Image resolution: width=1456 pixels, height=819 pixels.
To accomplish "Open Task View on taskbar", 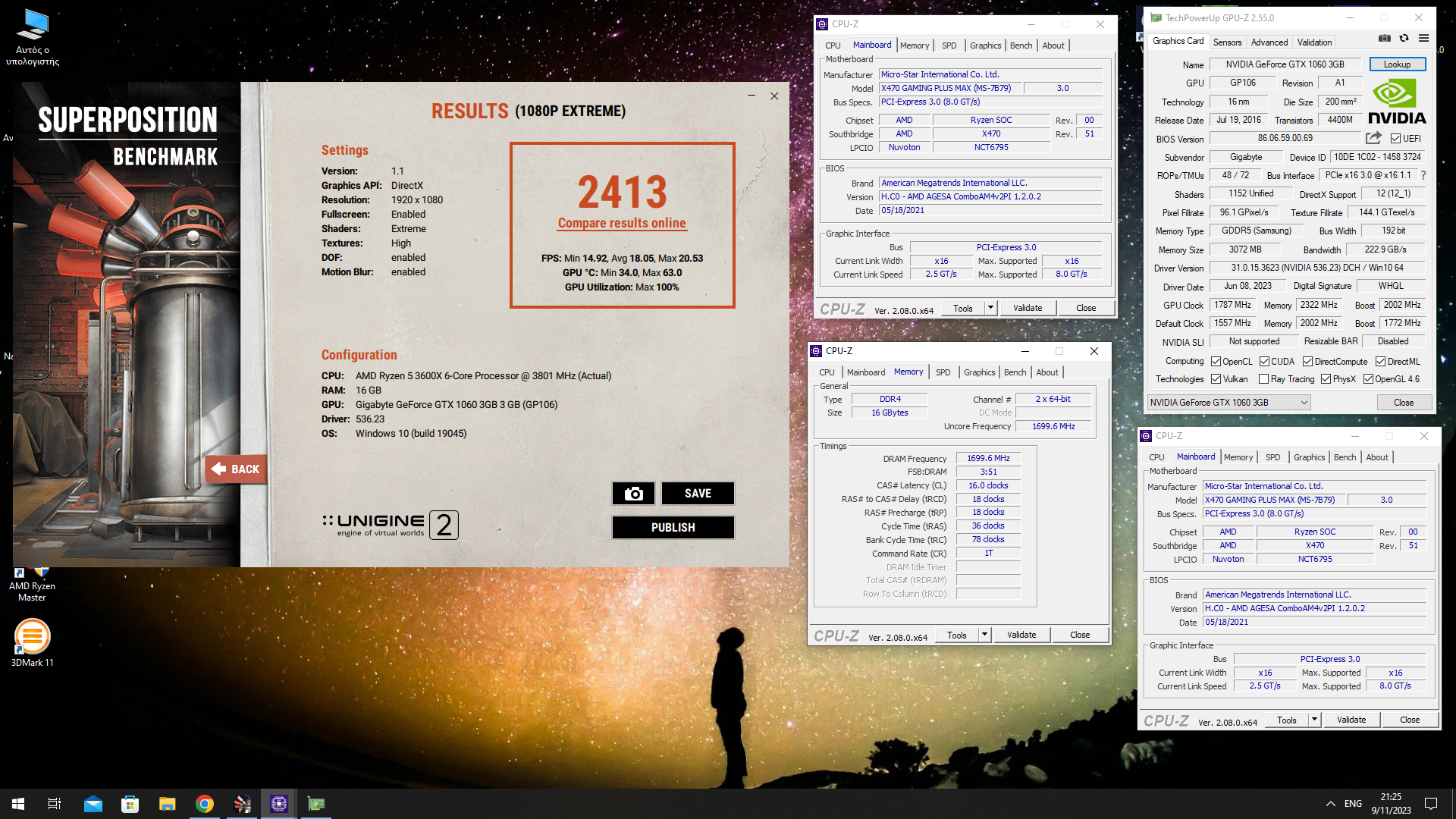I will [55, 804].
